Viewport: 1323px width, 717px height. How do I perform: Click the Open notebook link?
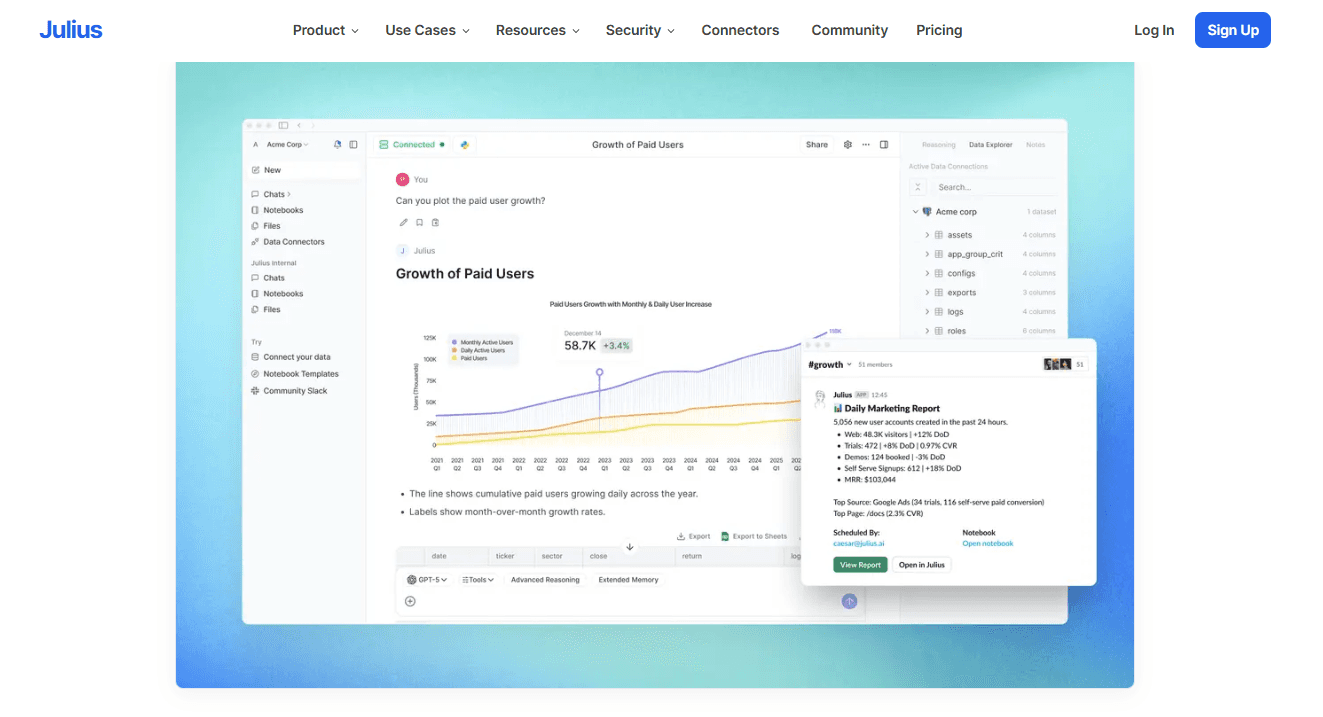[988, 544]
